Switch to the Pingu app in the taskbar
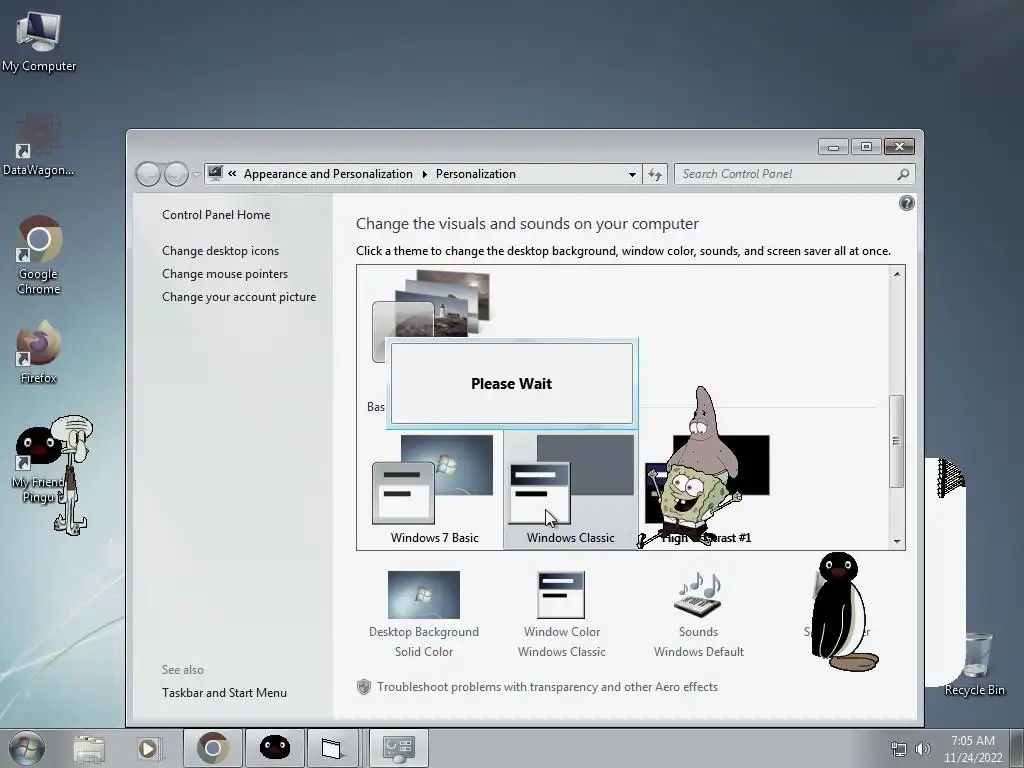This screenshot has height=768, width=1024. [x=275, y=748]
